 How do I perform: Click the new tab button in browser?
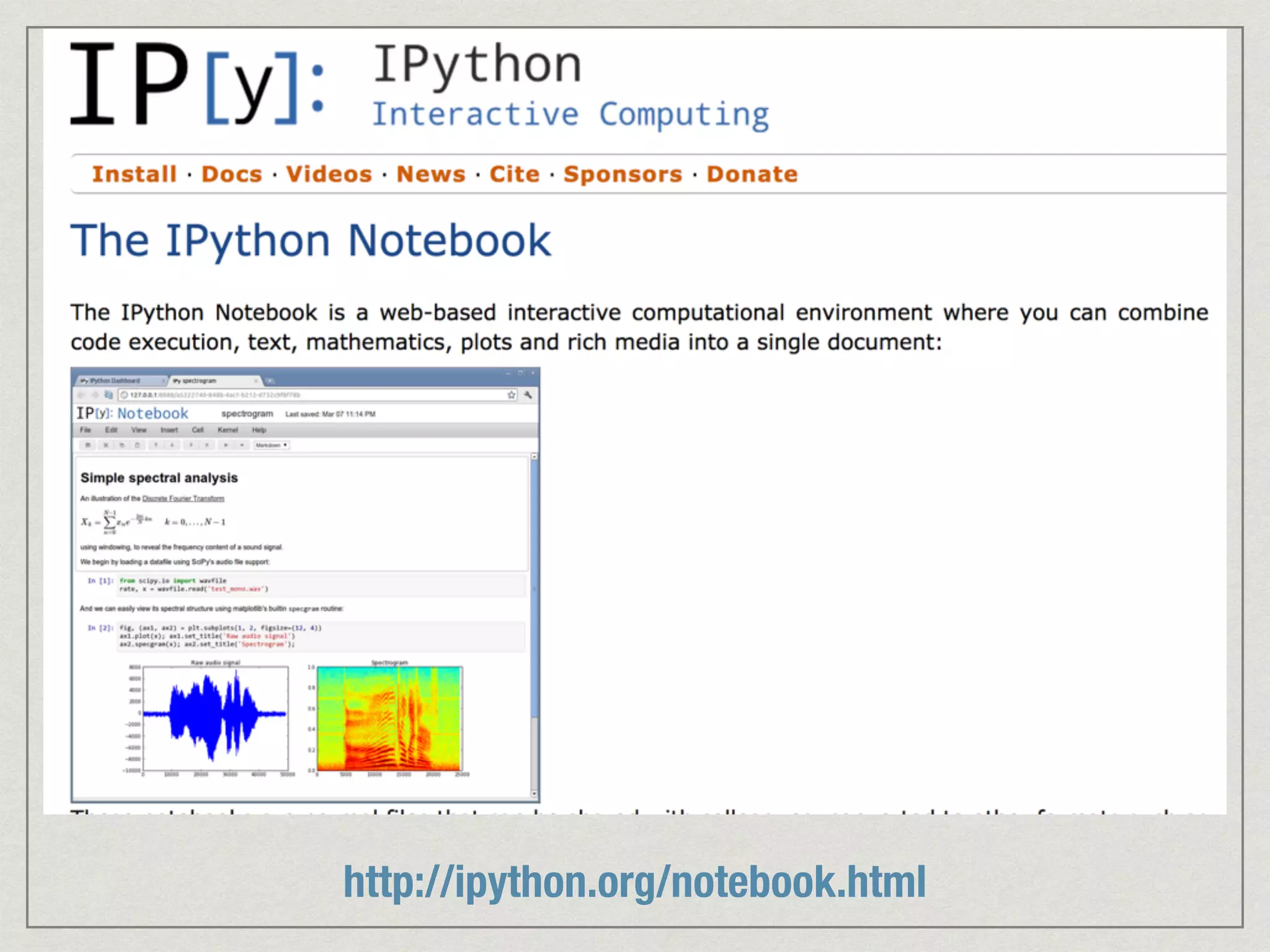(270, 381)
